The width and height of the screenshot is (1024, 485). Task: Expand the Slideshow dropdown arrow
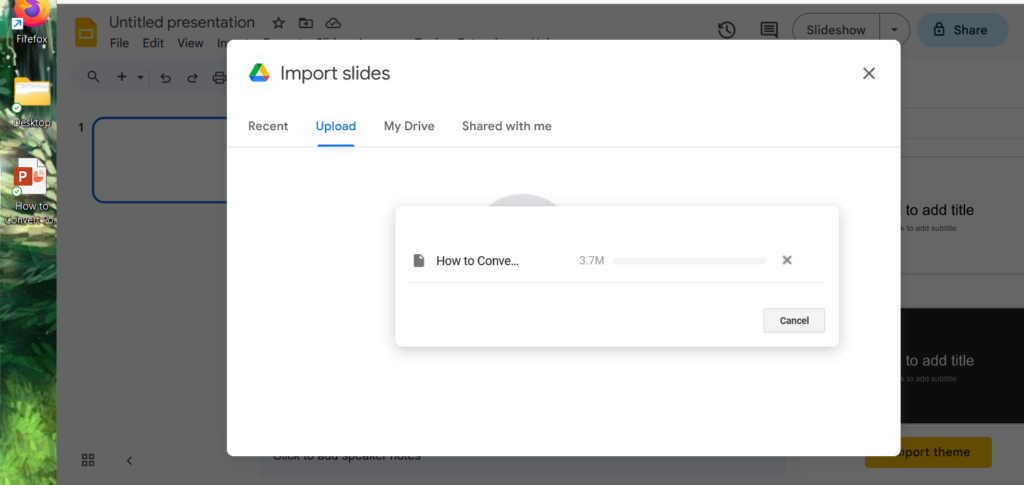(894, 30)
